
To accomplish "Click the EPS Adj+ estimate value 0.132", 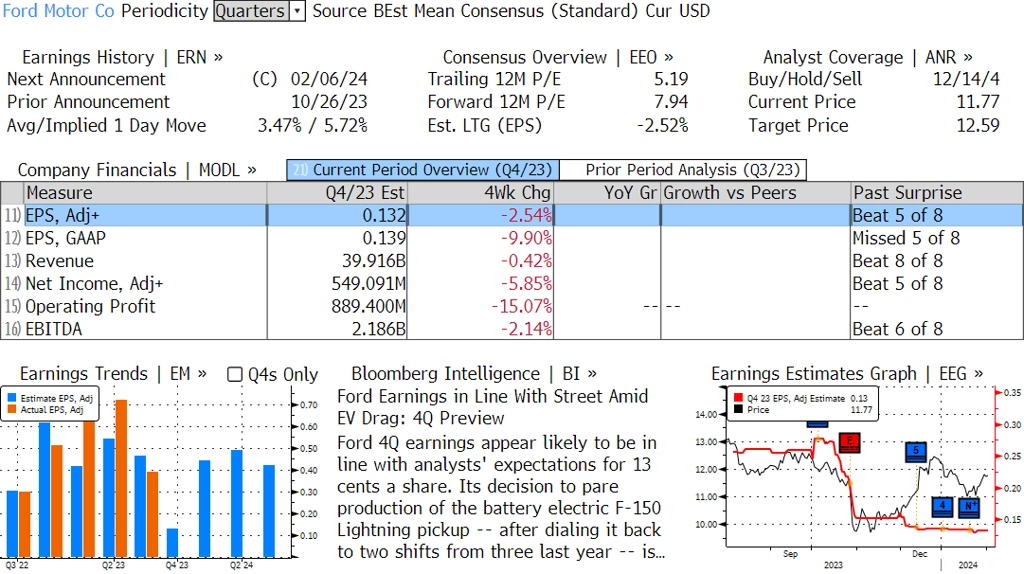I will coord(384,215).
